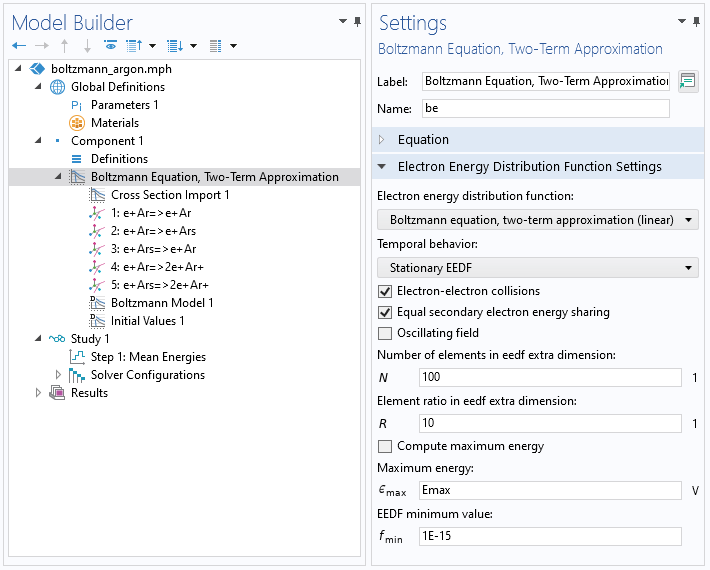Expand the Equation section

point(382,139)
